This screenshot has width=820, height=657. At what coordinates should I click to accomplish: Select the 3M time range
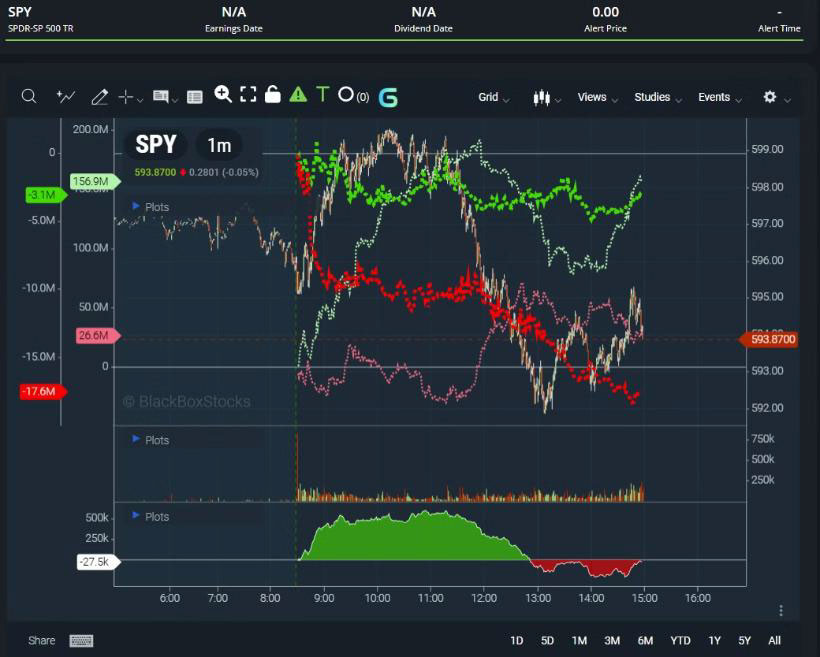(x=612, y=641)
